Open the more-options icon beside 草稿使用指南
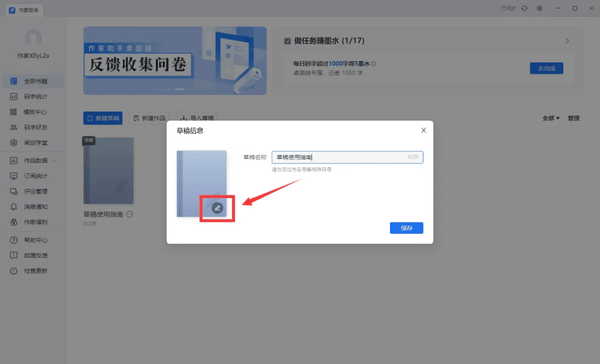This screenshot has height=364, width=600. tap(130, 214)
